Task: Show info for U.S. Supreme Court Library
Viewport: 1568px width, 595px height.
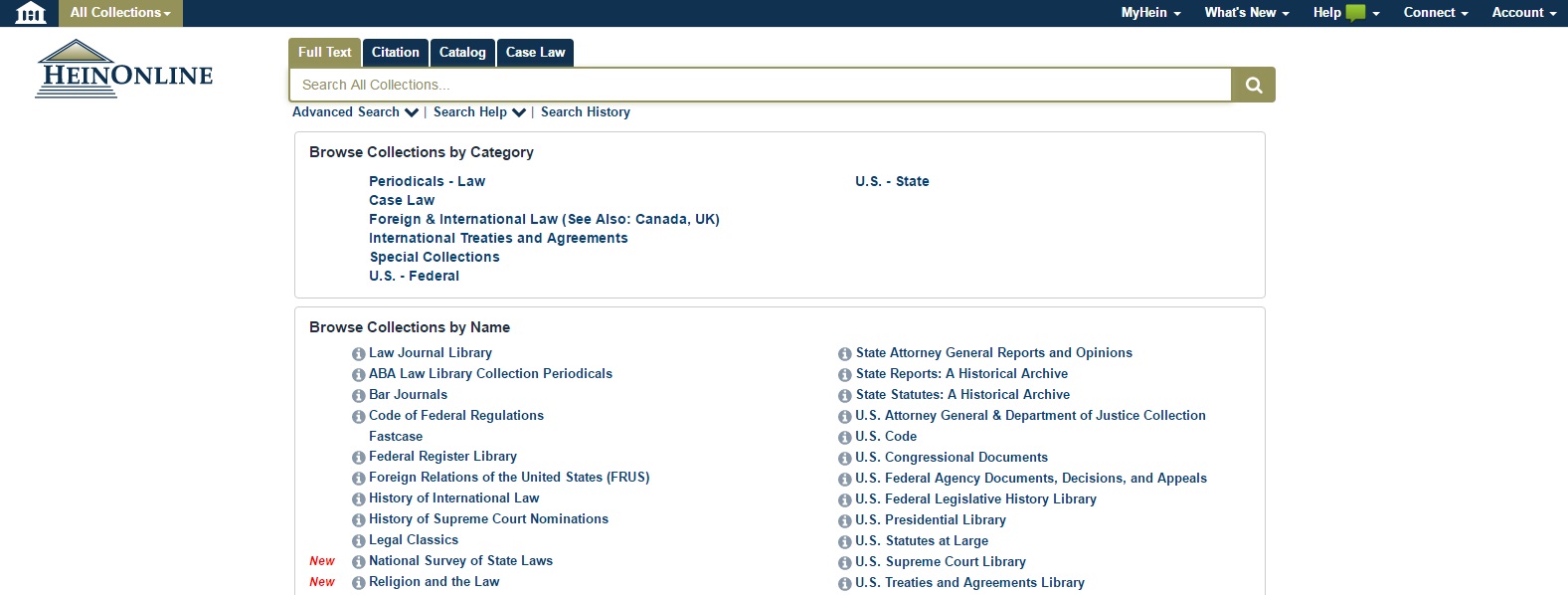Action: [x=845, y=563]
